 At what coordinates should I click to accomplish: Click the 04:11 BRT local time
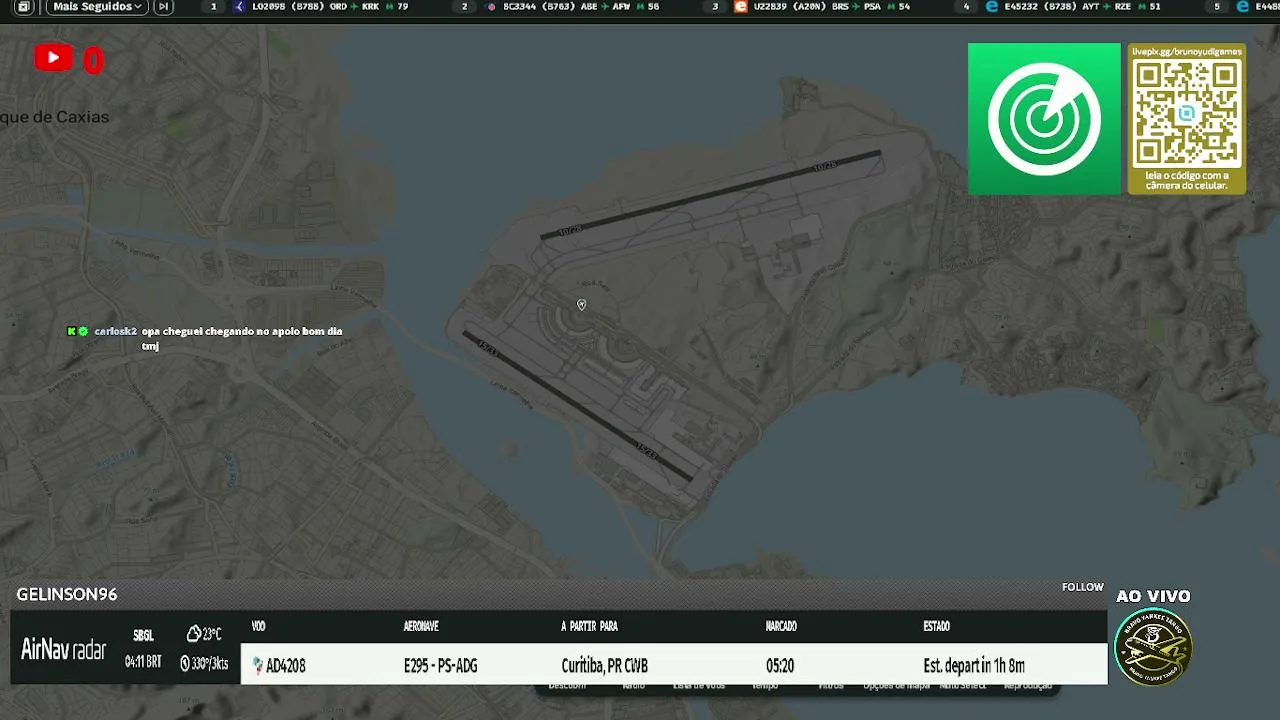click(x=143, y=662)
